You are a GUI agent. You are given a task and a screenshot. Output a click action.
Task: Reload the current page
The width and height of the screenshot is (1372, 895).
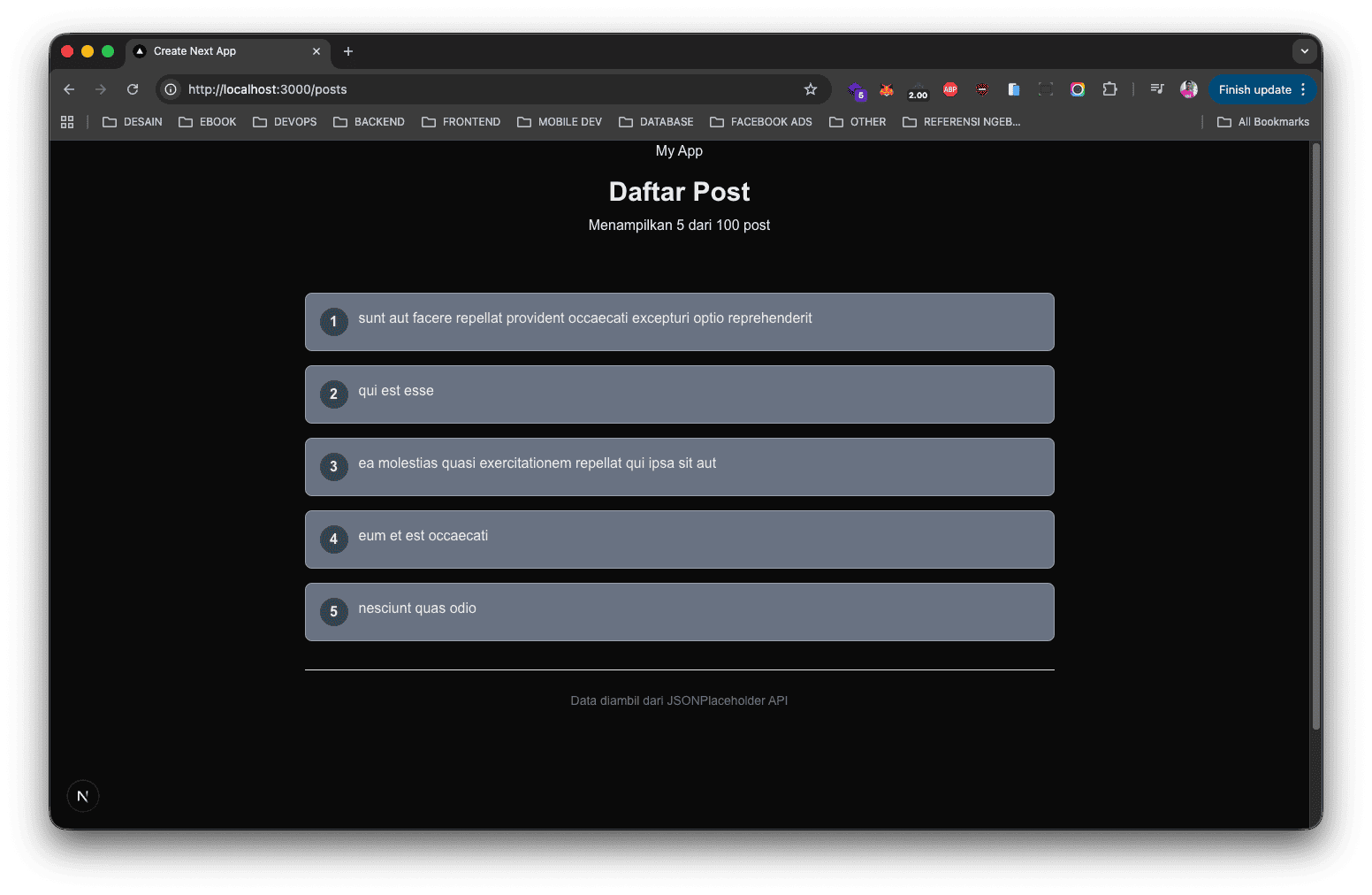coord(133,89)
